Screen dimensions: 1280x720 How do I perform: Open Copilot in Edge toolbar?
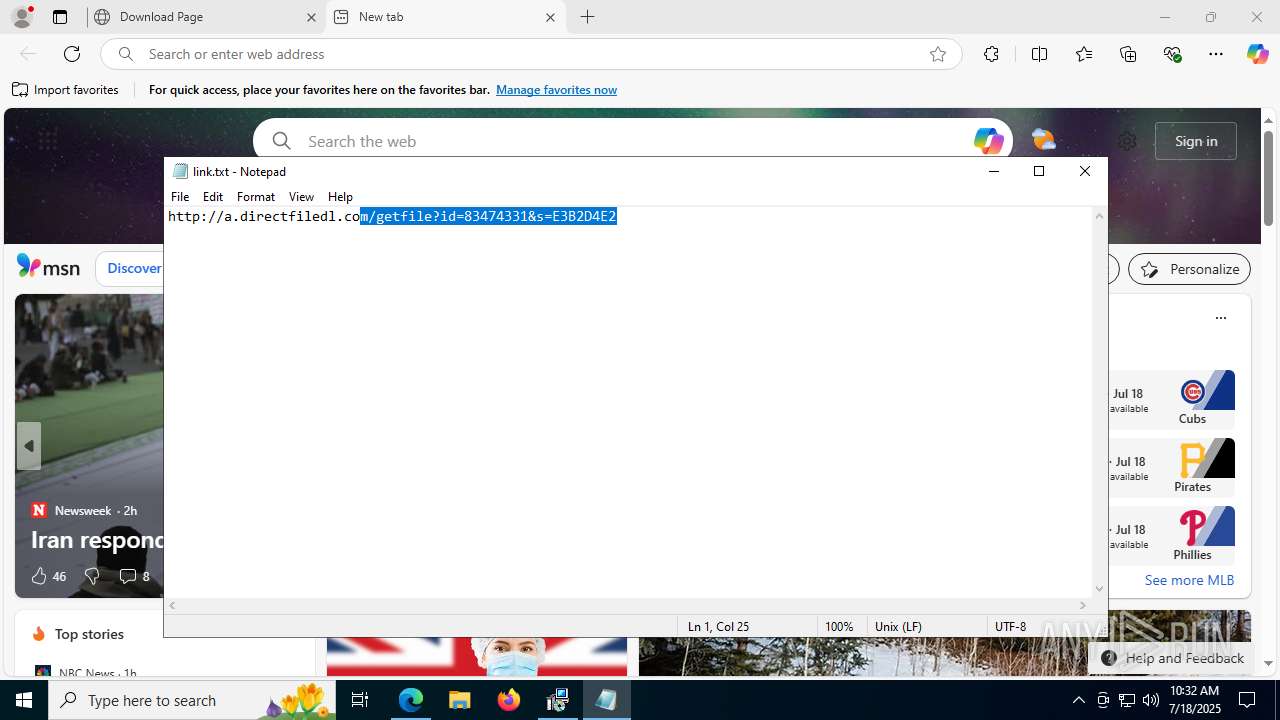(x=1257, y=54)
